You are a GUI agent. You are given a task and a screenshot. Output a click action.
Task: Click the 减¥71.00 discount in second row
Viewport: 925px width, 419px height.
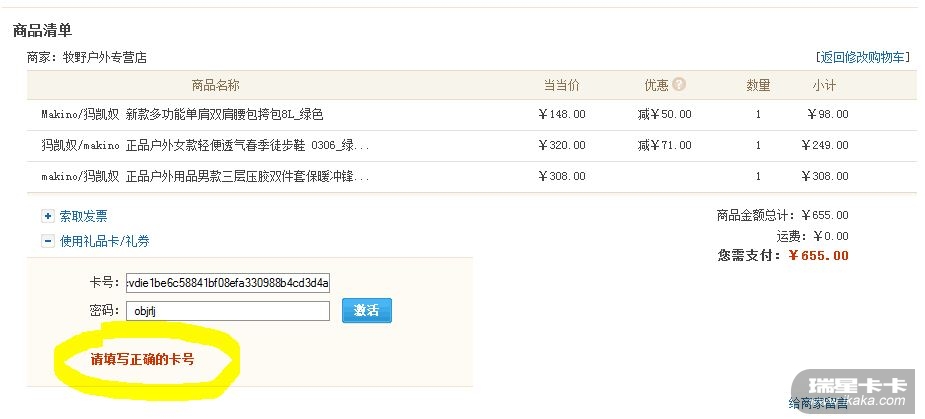click(664, 146)
